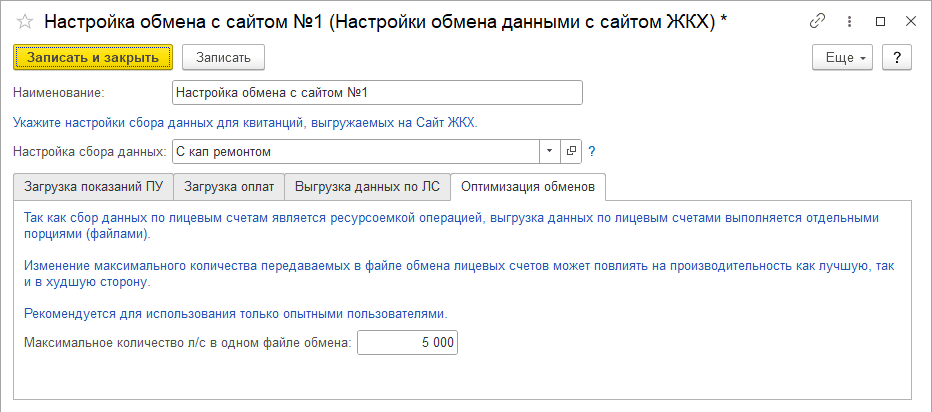The image size is (932, 412).
Task: Click the blue question mark hint icon
Action: (592, 151)
